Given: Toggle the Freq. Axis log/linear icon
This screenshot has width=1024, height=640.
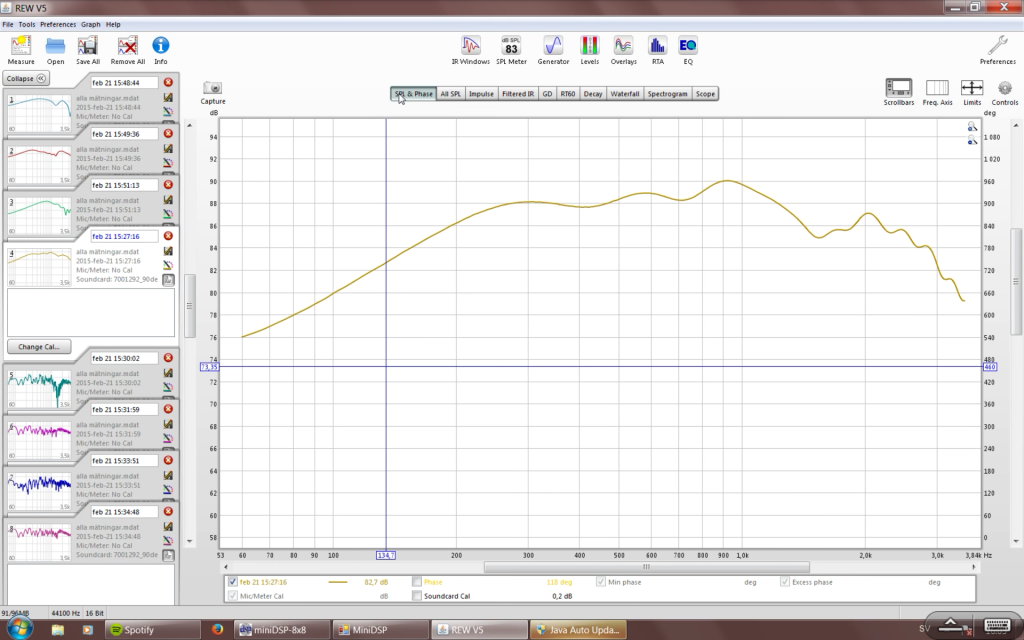Looking at the screenshot, I should click(x=937, y=91).
